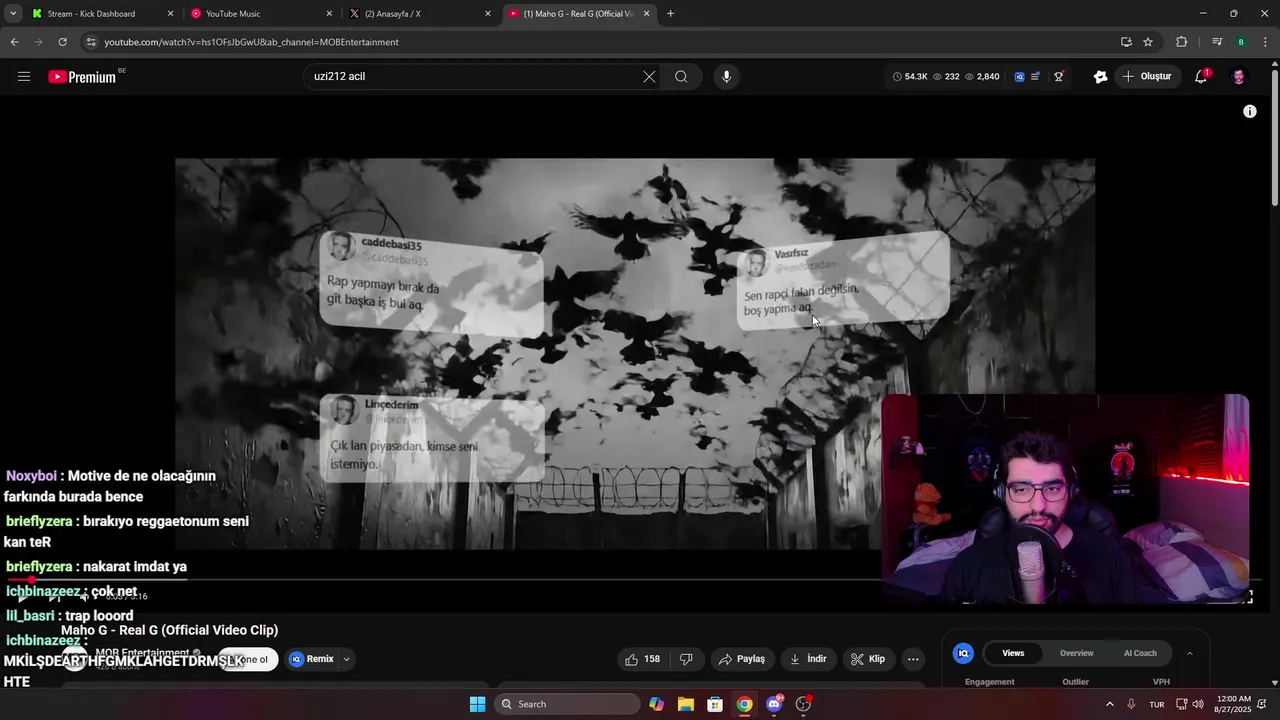Open YouTube notifications bell
The width and height of the screenshot is (1280, 720).
tap(1201, 77)
